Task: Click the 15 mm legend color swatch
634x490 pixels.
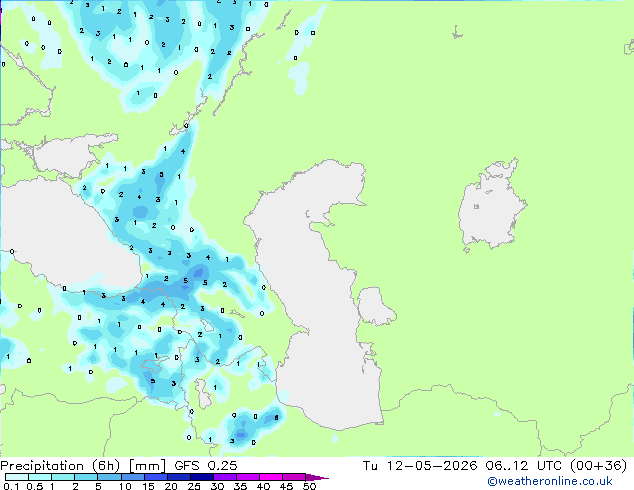Action: pos(156,477)
